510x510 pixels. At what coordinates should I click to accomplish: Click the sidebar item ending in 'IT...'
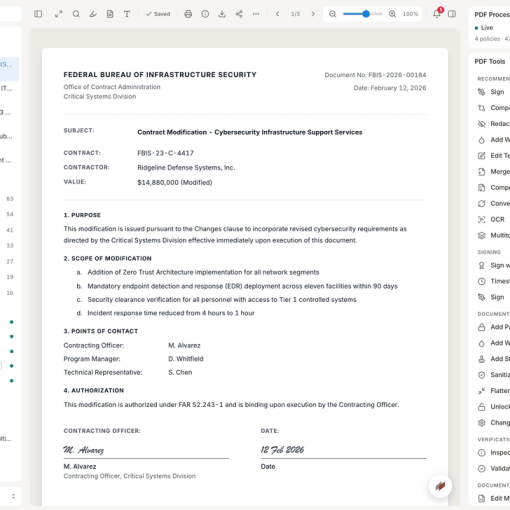pyautogui.click(x=6, y=88)
